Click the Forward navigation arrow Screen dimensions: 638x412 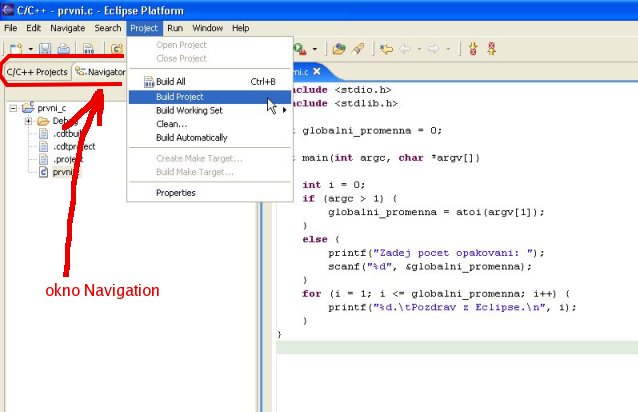tap(434, 49)
